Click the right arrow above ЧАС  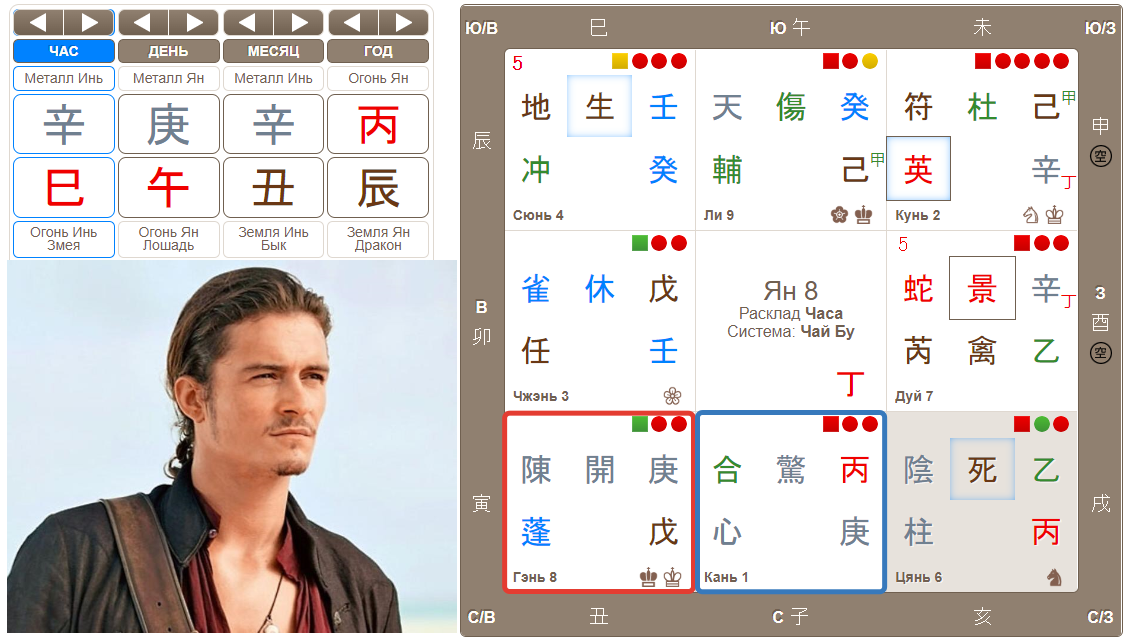(89, 22)
